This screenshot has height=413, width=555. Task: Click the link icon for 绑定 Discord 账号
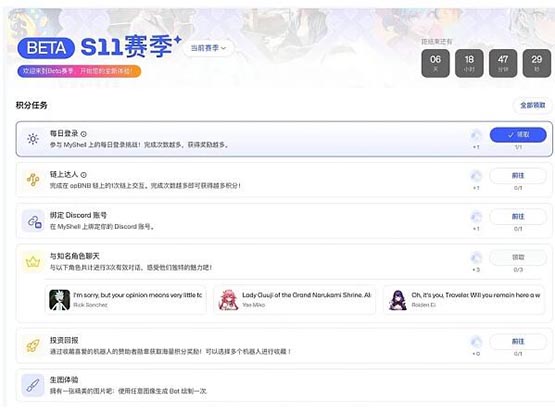[x=34, y=221]
